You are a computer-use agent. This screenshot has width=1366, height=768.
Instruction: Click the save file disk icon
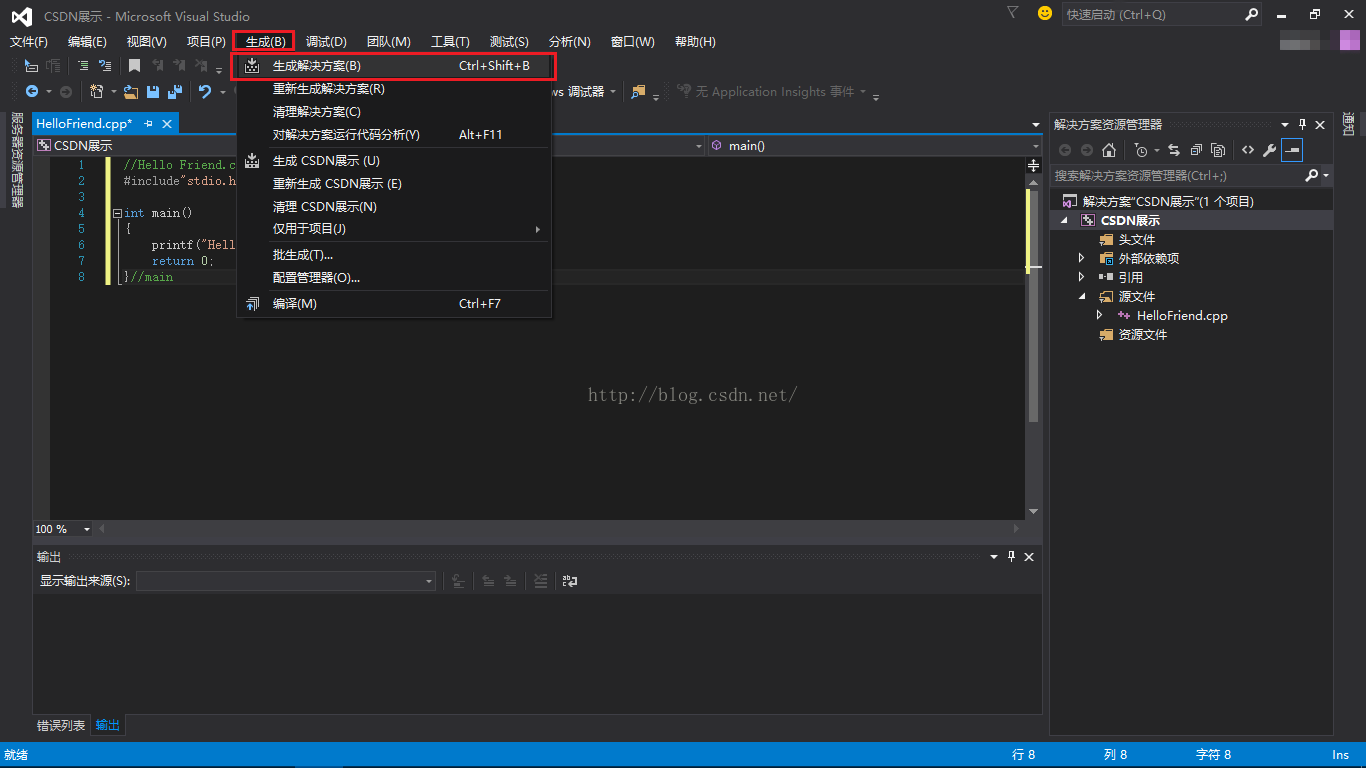(153, 92)
